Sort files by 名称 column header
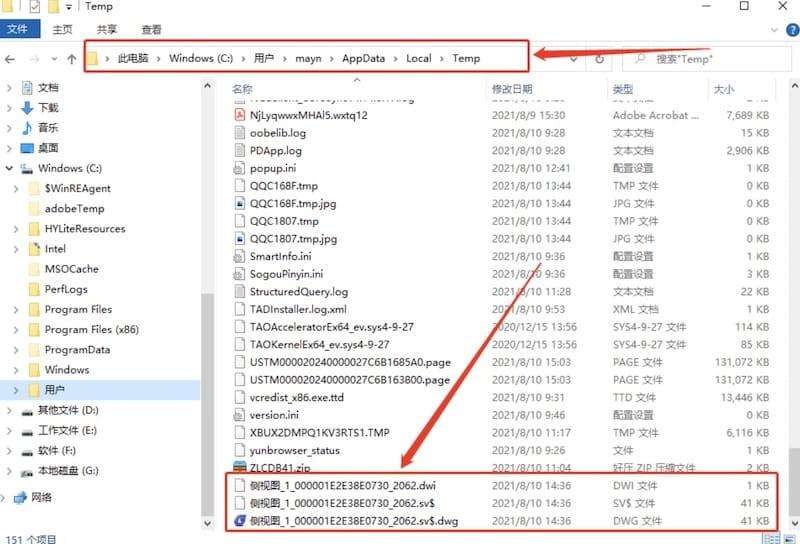800x544 pixels. tap(242, 89)
